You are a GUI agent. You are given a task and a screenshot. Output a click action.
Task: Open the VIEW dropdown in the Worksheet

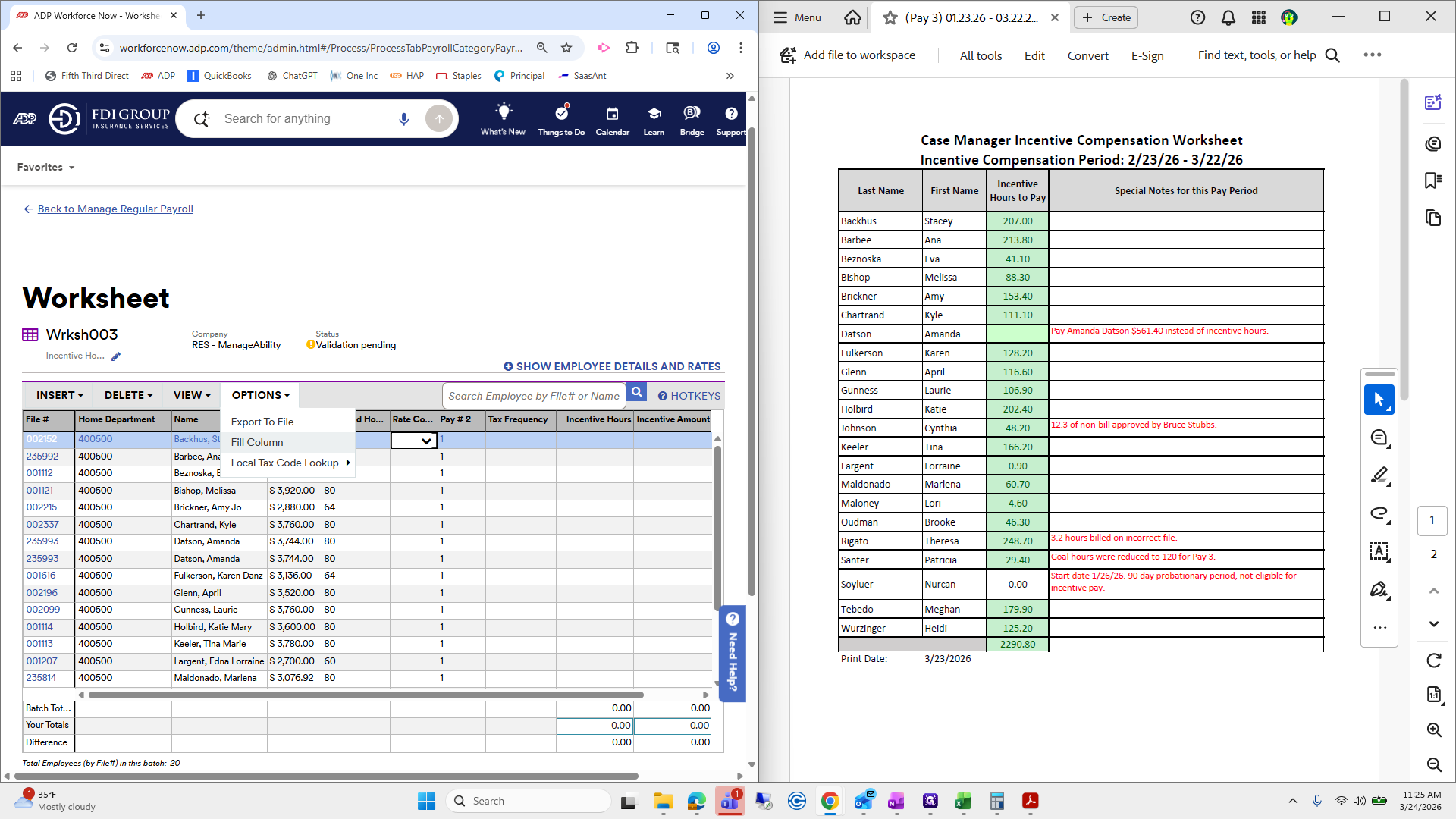pos(190,394)
